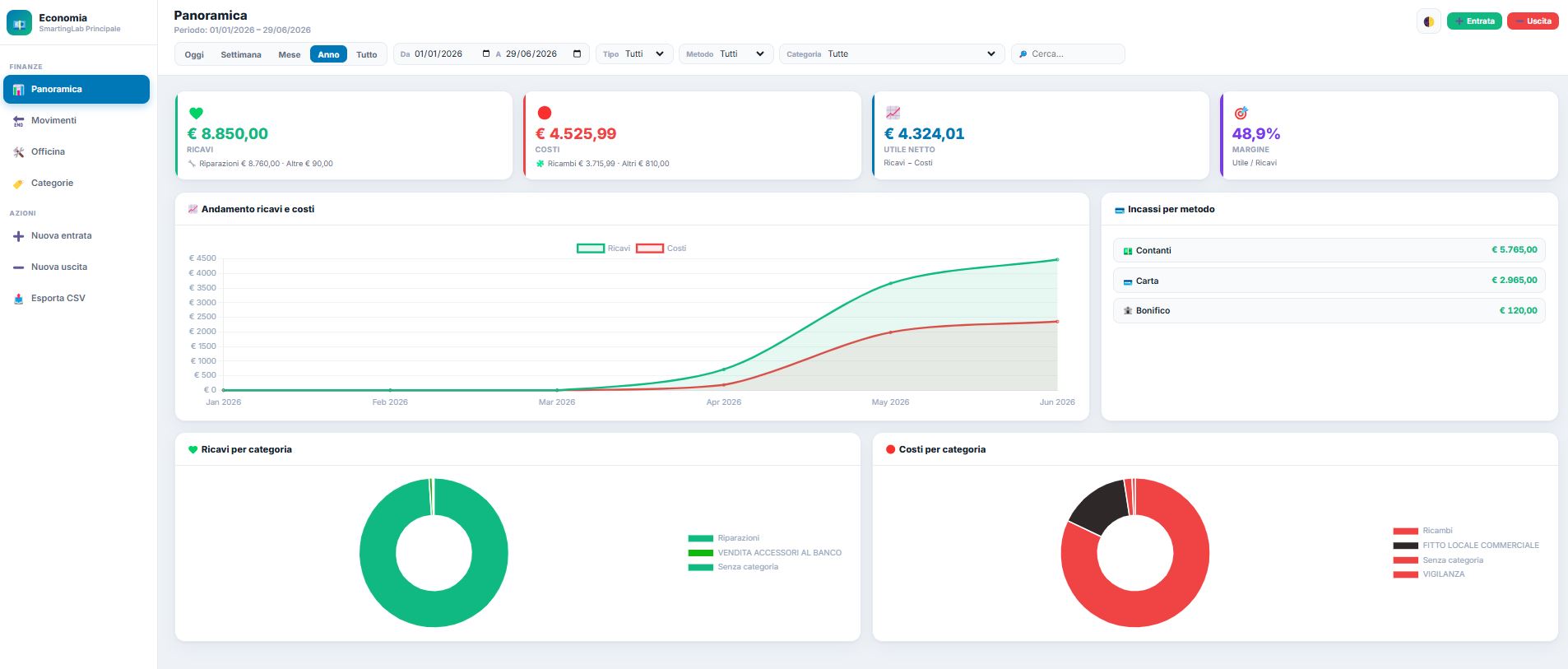This screenshot has height=669, width=1568.
Task: Open the calendar picker for the A date
Action: (577, 54)
